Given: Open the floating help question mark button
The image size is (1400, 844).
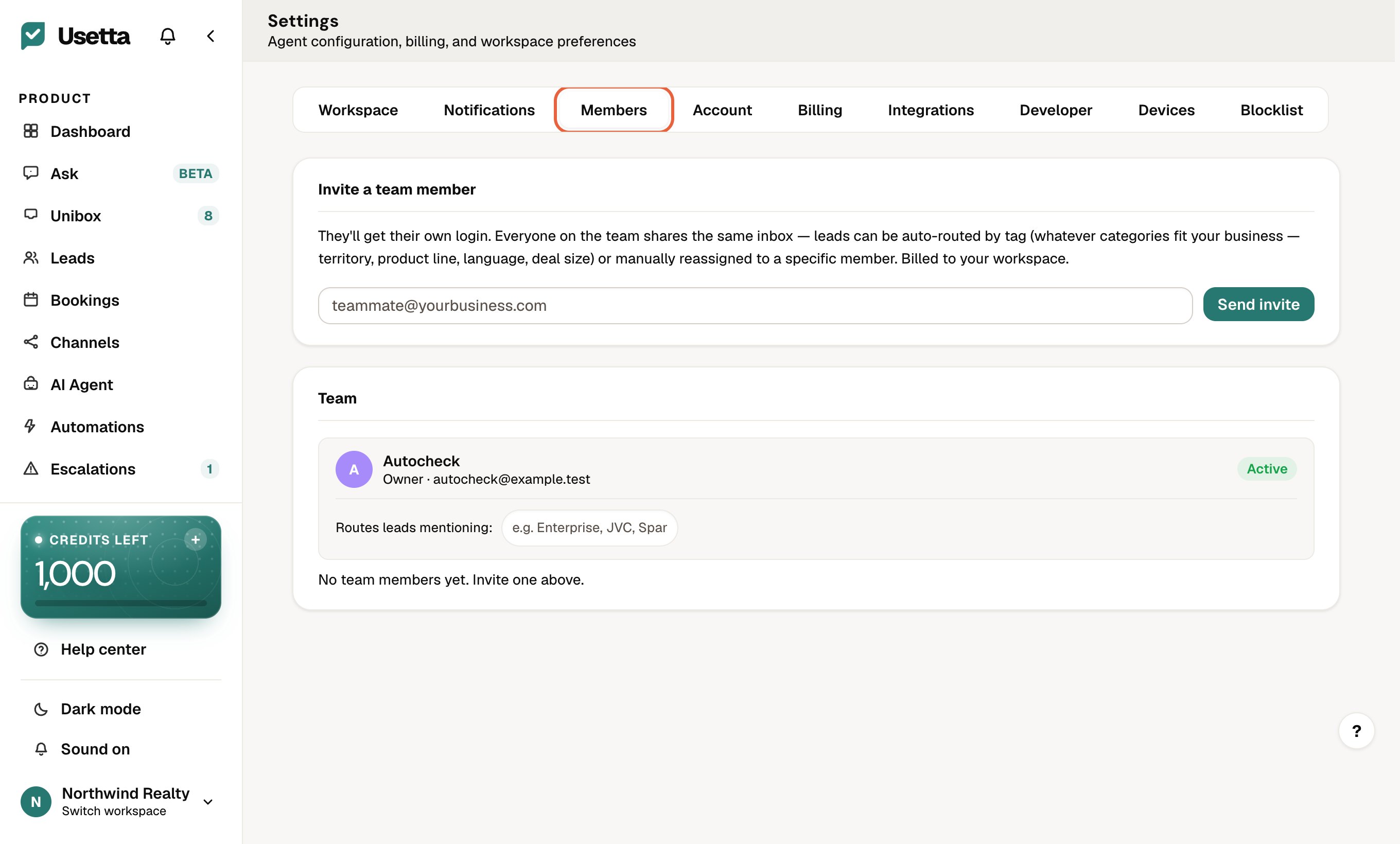Looking at the screenshot, I should 1356,731.
